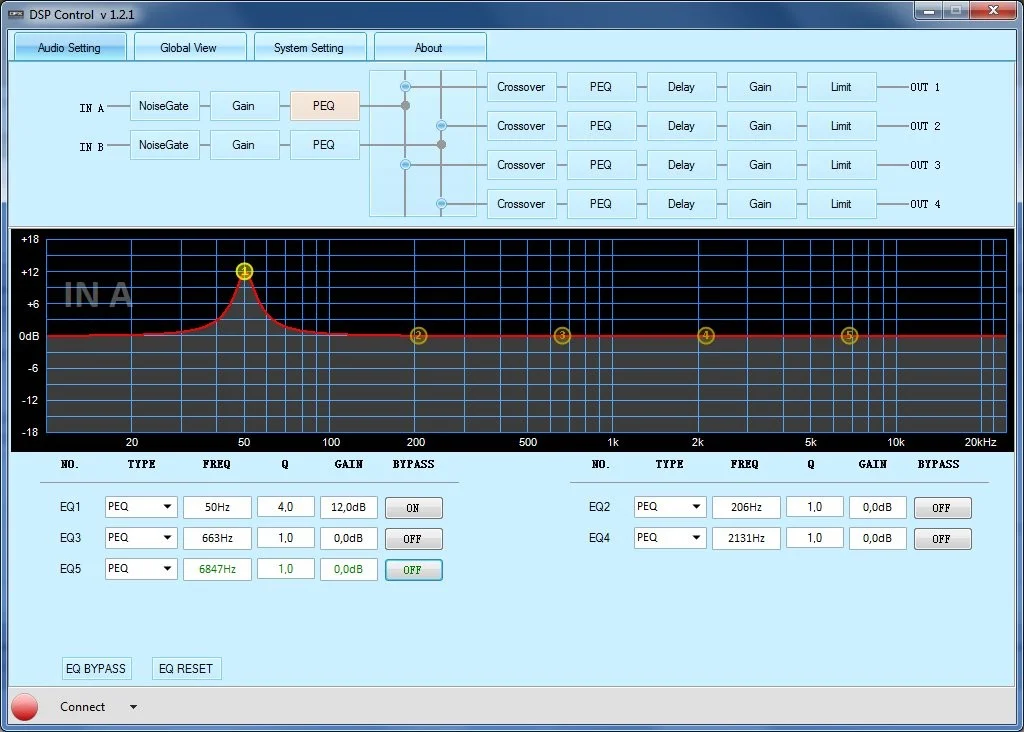Select EQ point 5 marker on graph
Screen dimensions: 1024x732
849,336
